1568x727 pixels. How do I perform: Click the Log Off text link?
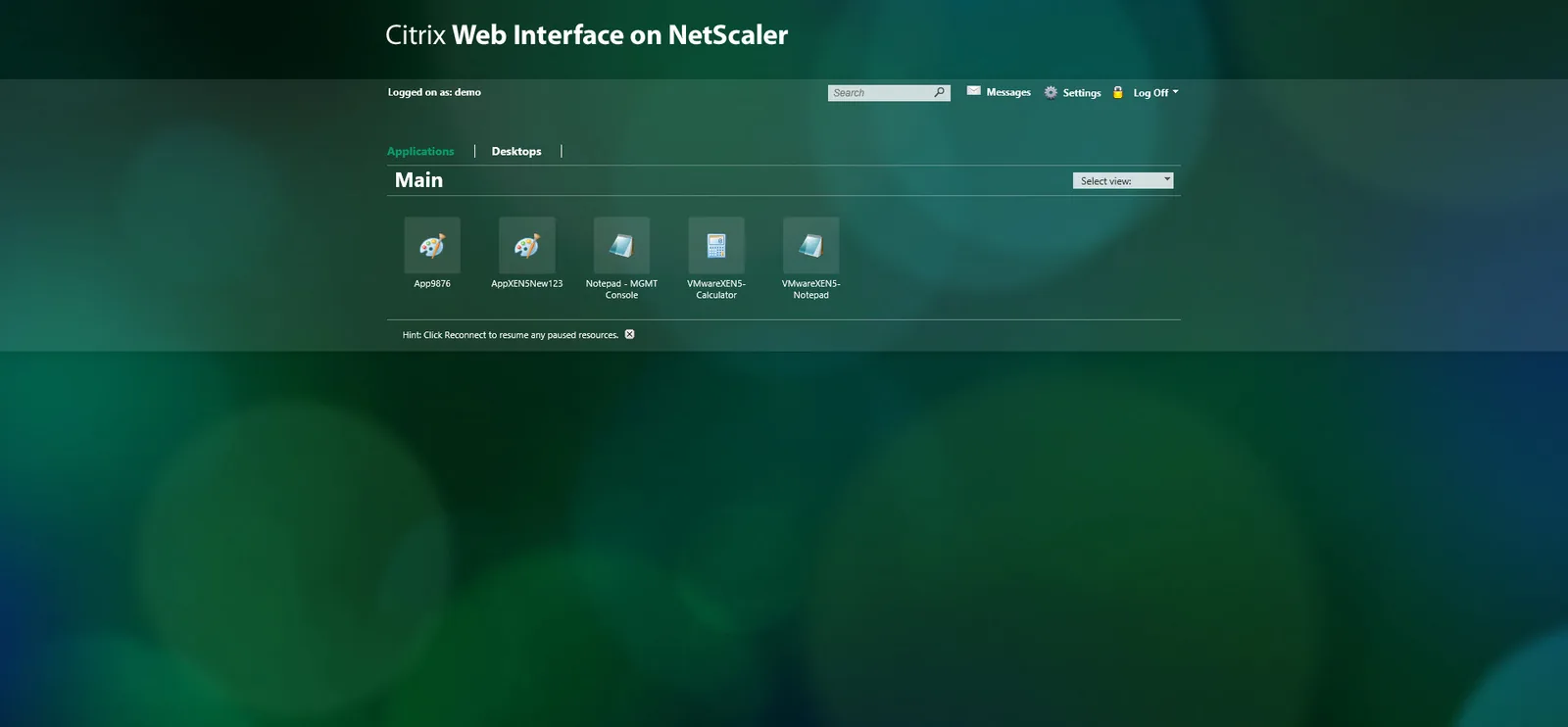(1151, 93)
